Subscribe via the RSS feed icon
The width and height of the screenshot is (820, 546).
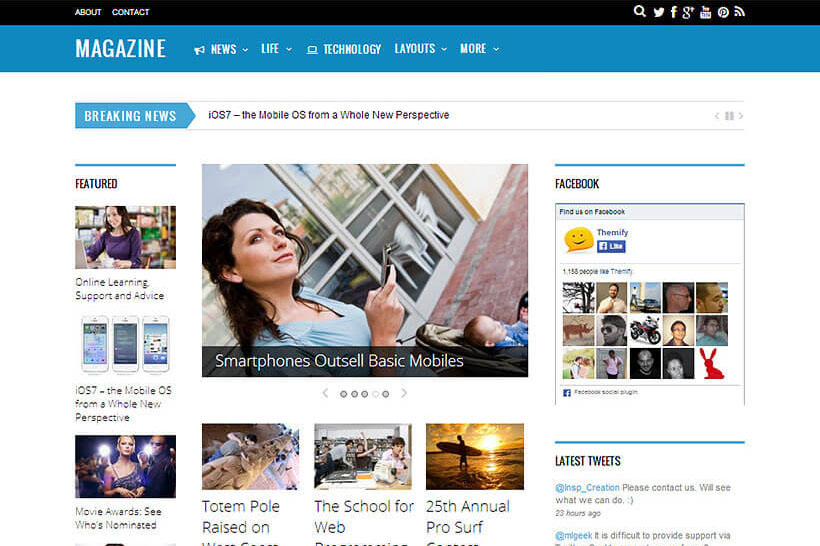[739, 12]
